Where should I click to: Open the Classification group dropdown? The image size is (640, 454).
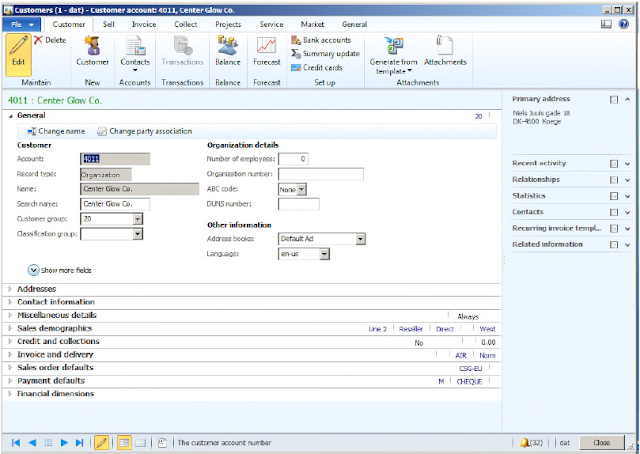[138, 234]
